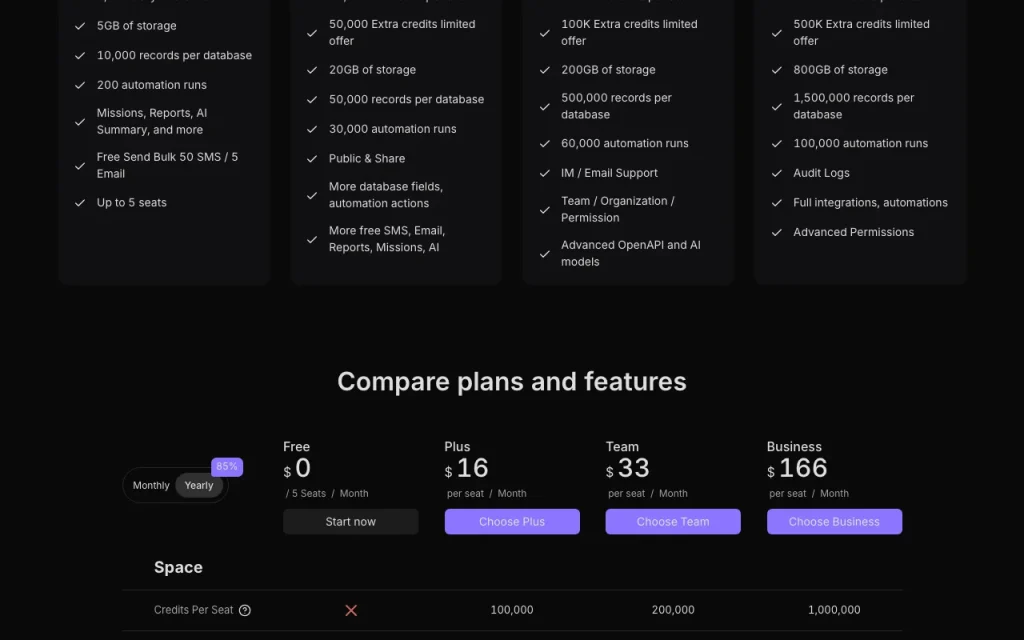Click checkmark beside 50,000 Extra credits offer

312,33
